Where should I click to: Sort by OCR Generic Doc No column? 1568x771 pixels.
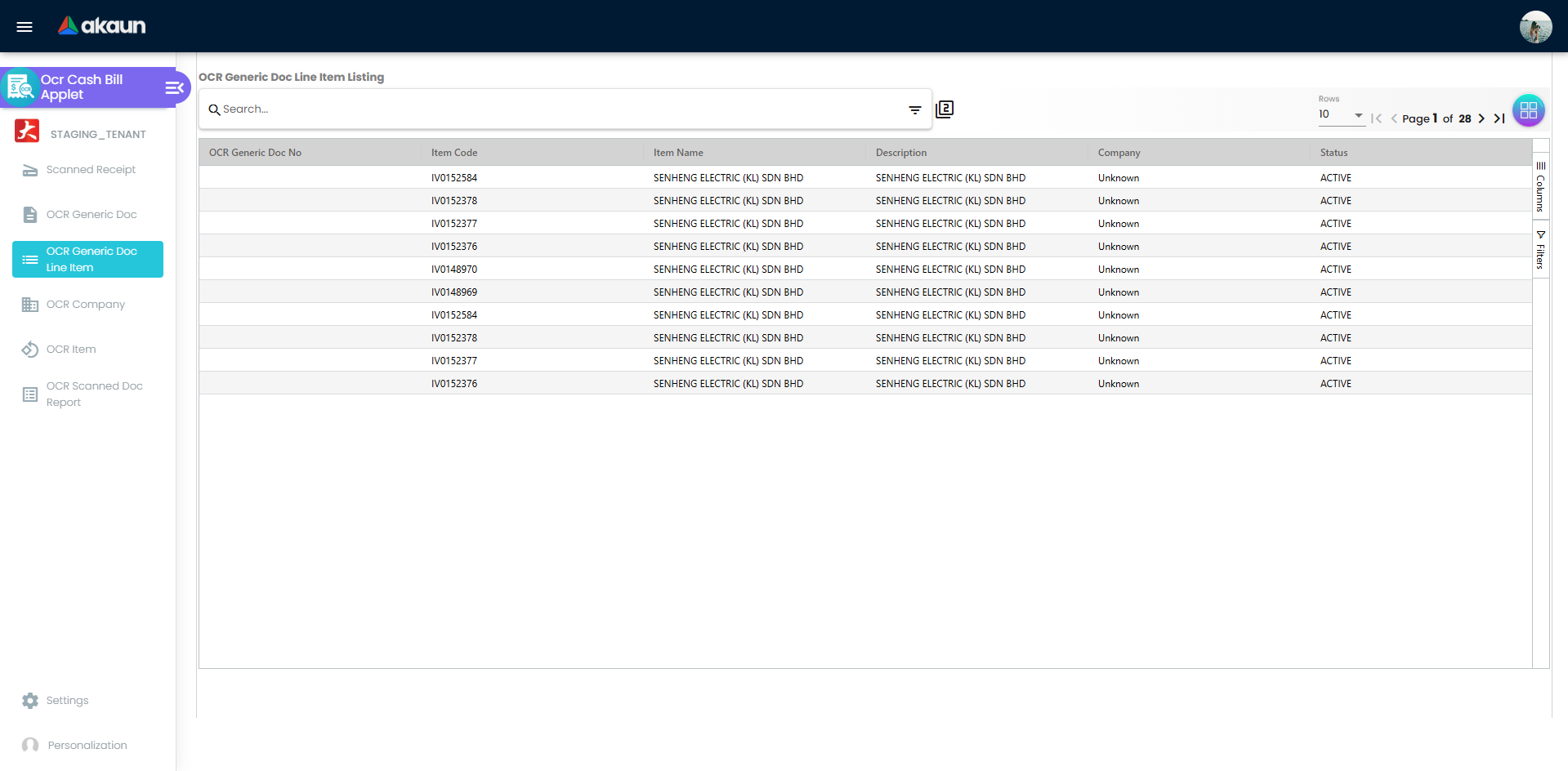[255, 153]
